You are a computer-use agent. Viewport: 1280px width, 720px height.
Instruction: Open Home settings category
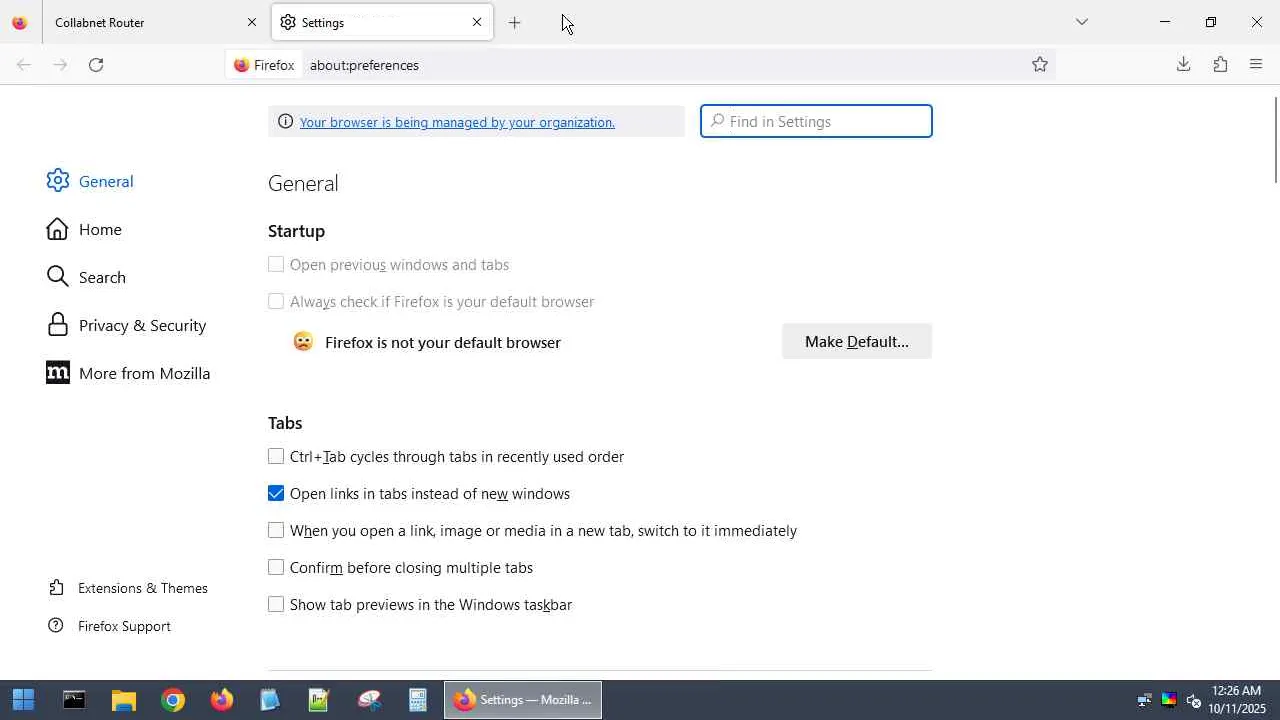(x=84, y=229)
